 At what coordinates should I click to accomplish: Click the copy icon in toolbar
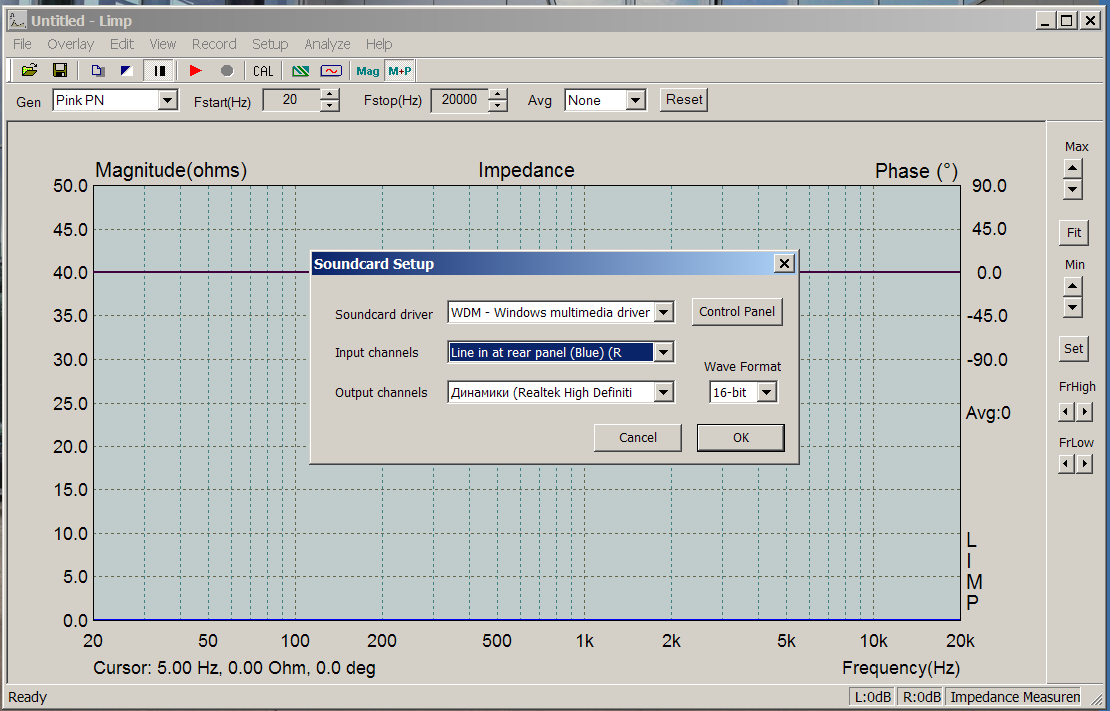(x=97, y=70)
